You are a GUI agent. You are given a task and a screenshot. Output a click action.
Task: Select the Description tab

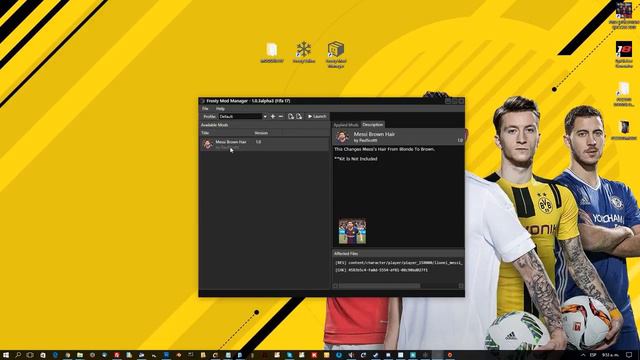(x=372, y=124)
